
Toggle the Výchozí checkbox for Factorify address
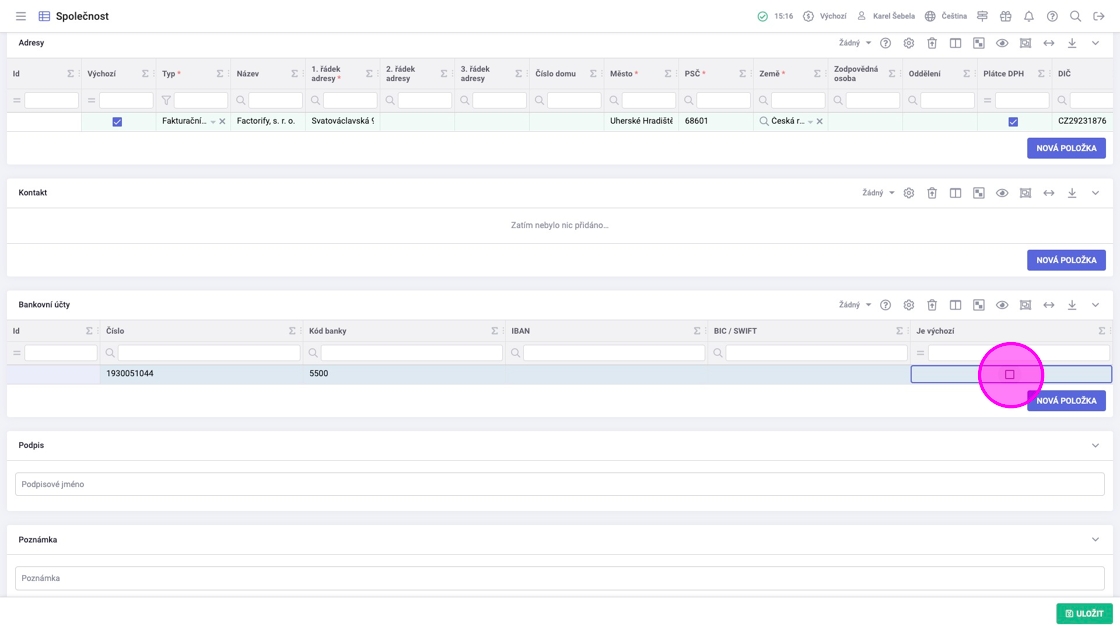click(x=117, y=121)
